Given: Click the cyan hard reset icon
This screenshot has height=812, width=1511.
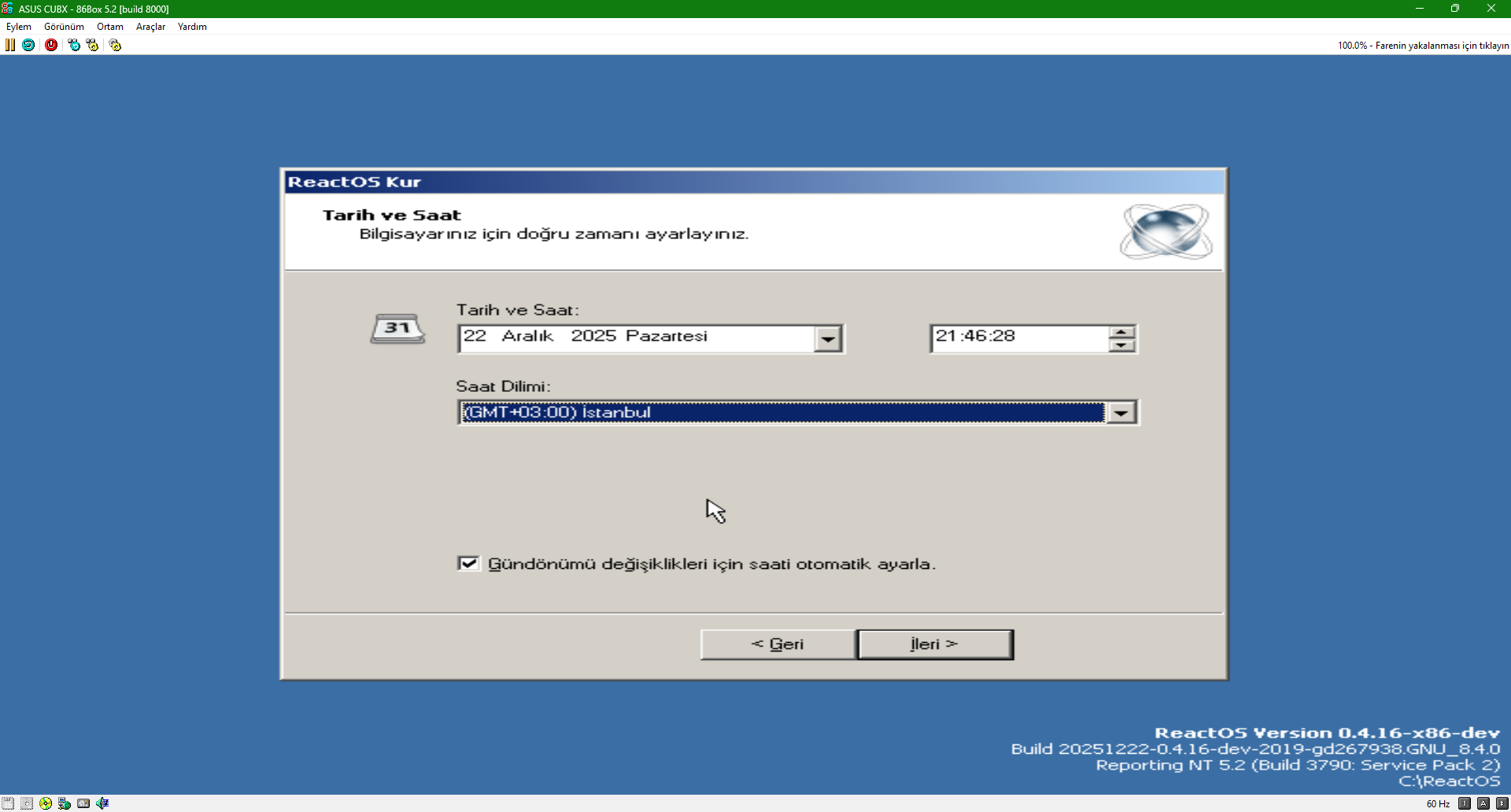Looking at the screenshot, I should 28,45.
